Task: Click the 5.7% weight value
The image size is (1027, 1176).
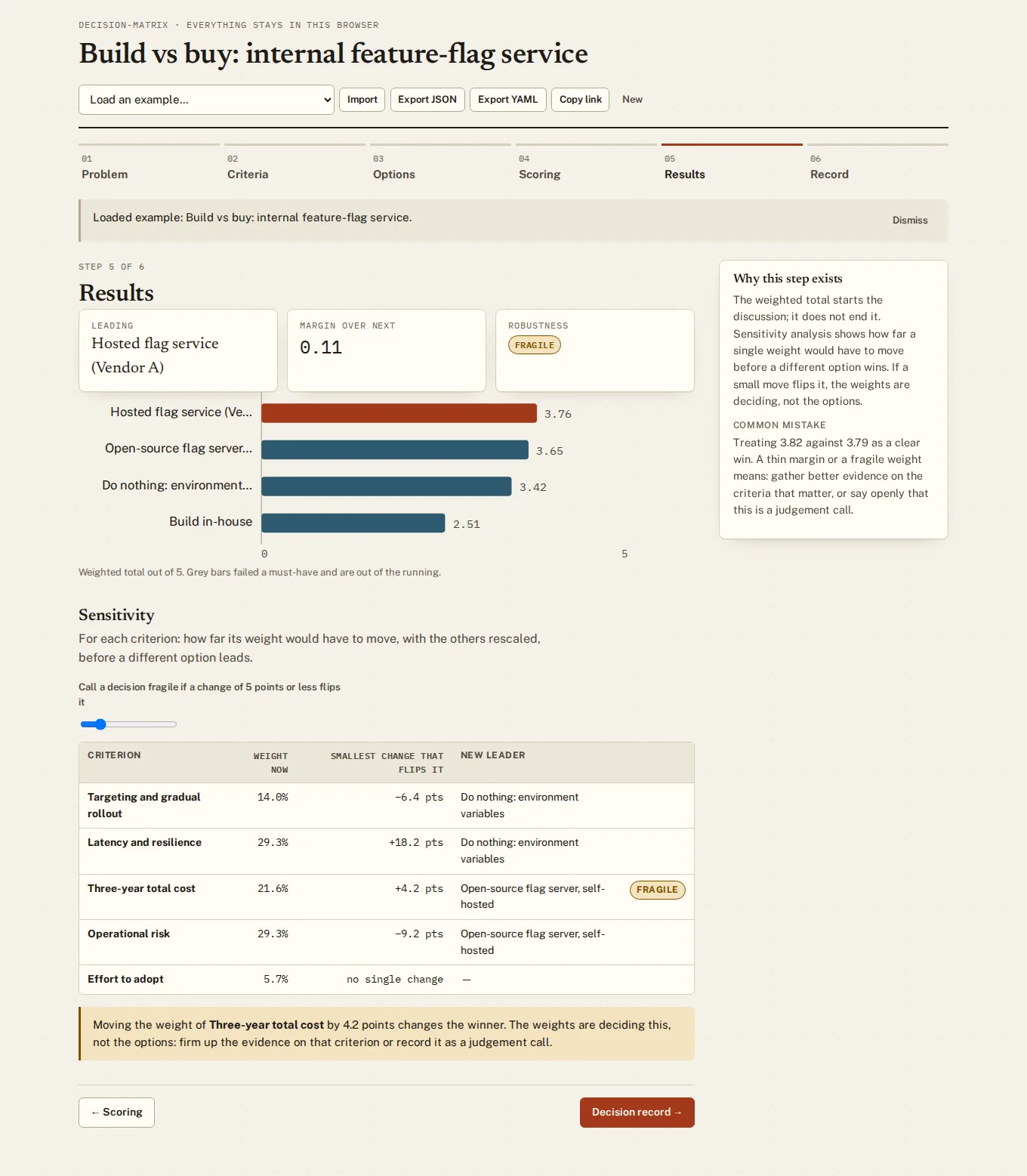Action: (276, 979)
